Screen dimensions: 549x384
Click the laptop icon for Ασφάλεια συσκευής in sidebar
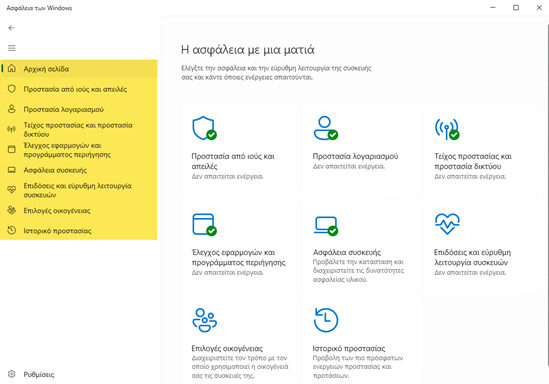pyautogui.click(x=12, y=170)
